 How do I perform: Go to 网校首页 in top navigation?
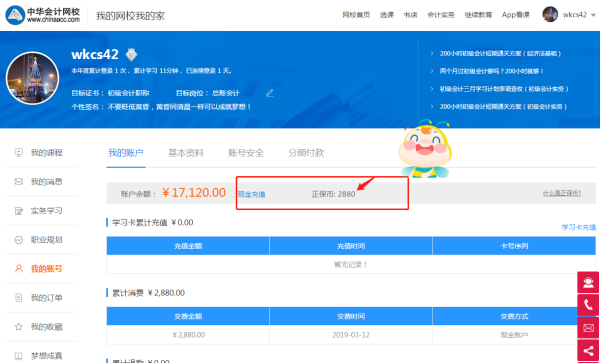coord(356,15)
